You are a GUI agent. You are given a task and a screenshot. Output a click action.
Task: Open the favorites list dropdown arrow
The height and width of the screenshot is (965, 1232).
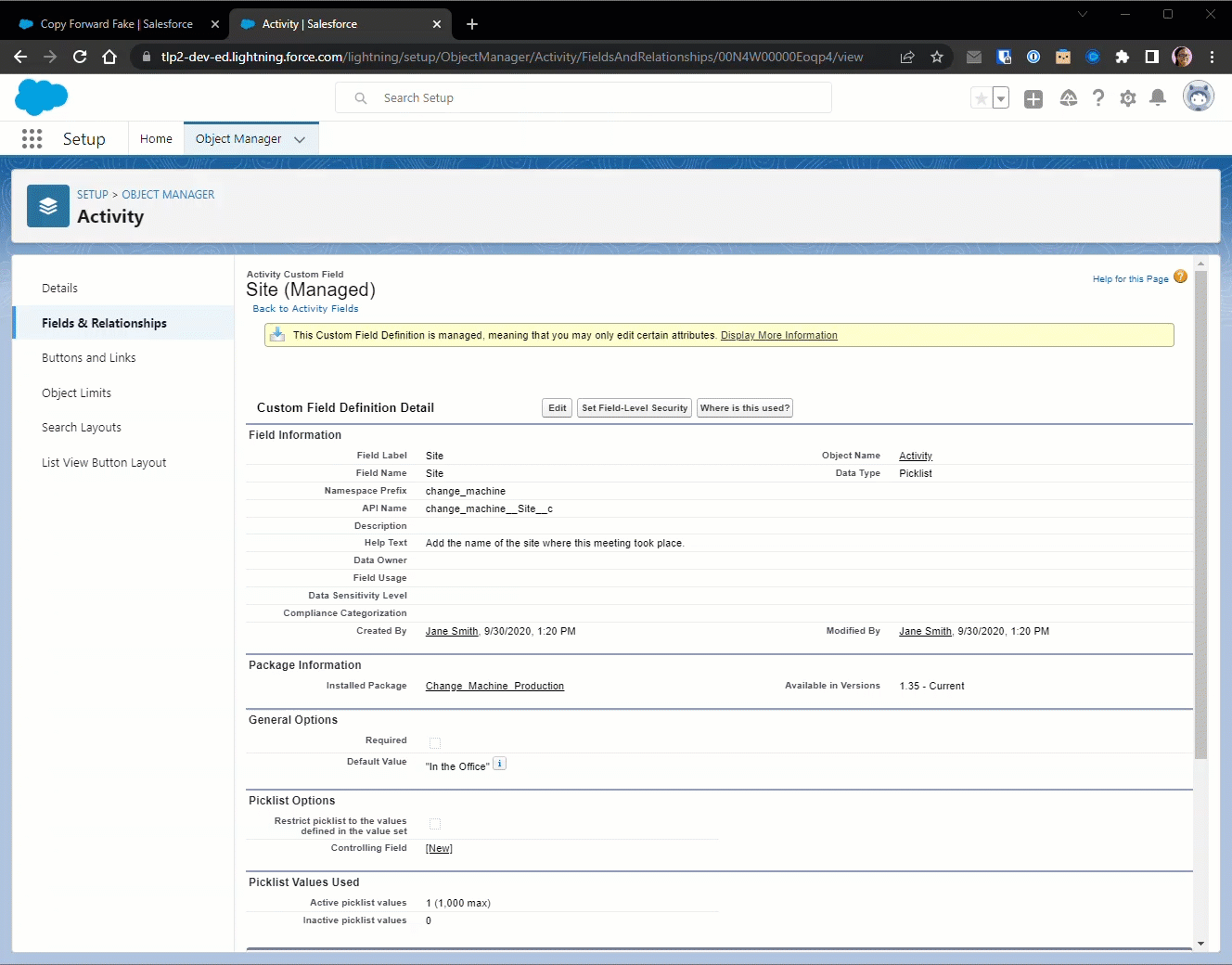coord(1001,98)
